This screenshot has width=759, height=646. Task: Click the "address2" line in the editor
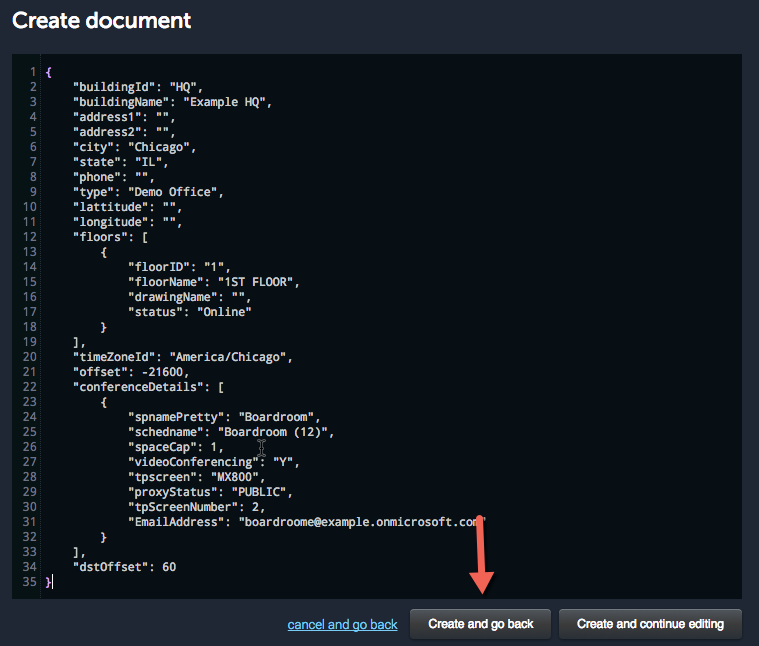(x=124, y=132)
